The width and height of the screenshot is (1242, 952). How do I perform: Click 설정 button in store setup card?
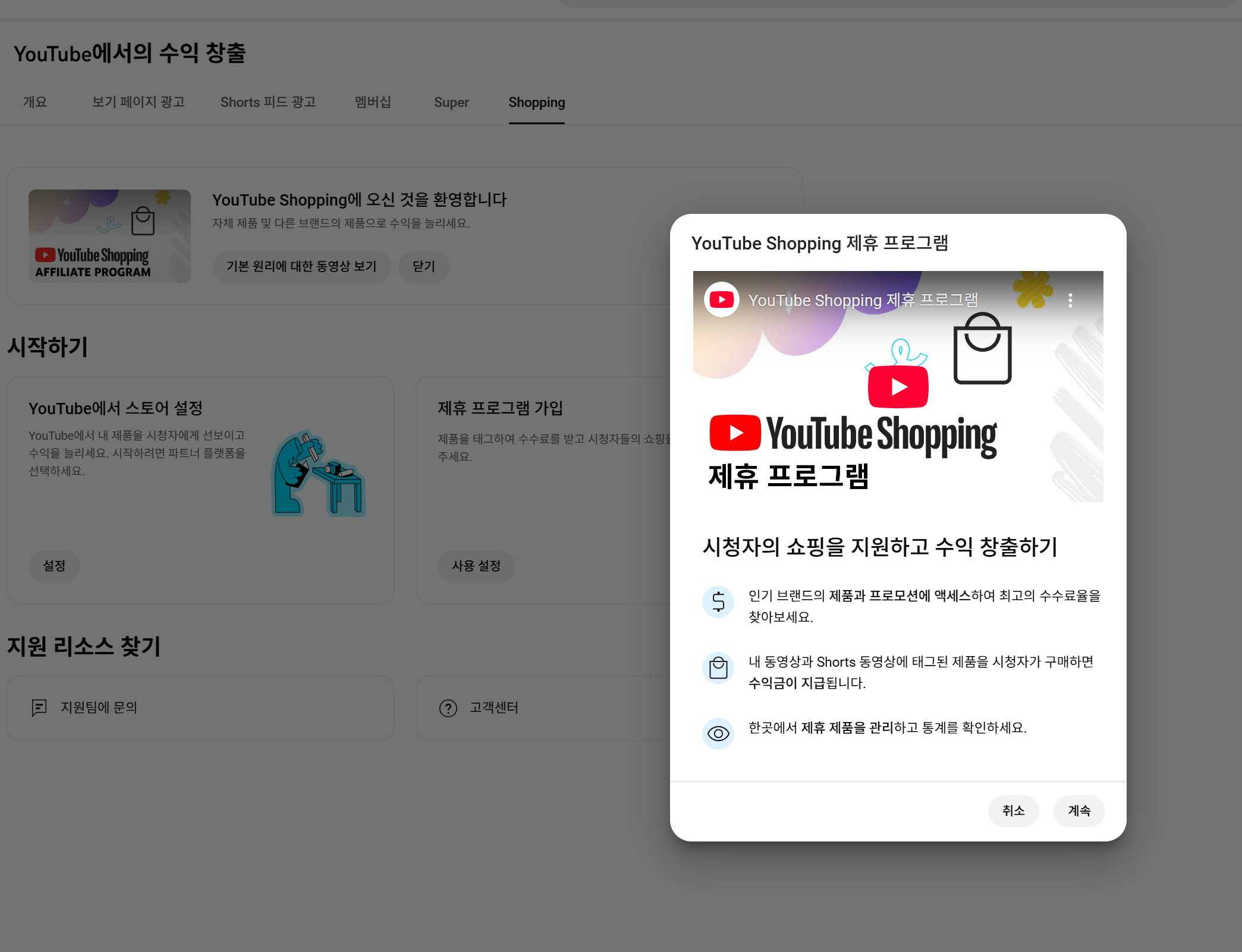pos(54,566)
